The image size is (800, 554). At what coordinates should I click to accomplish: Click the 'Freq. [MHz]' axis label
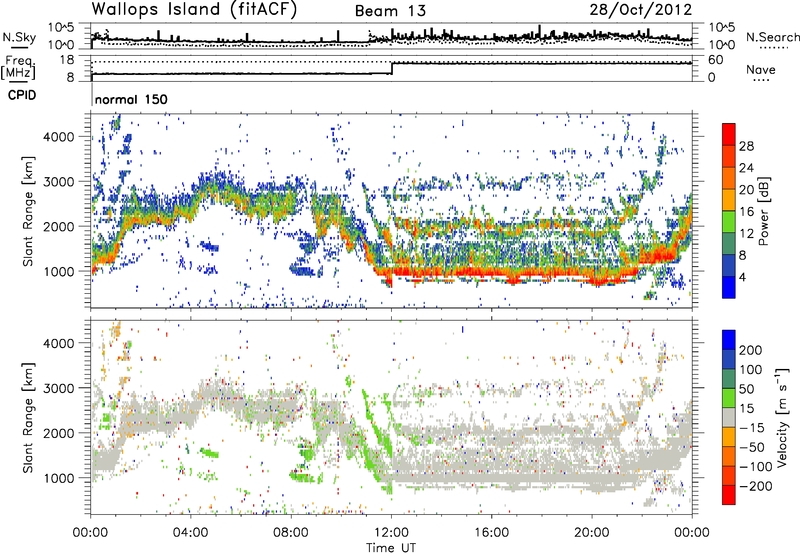[19, 68]
